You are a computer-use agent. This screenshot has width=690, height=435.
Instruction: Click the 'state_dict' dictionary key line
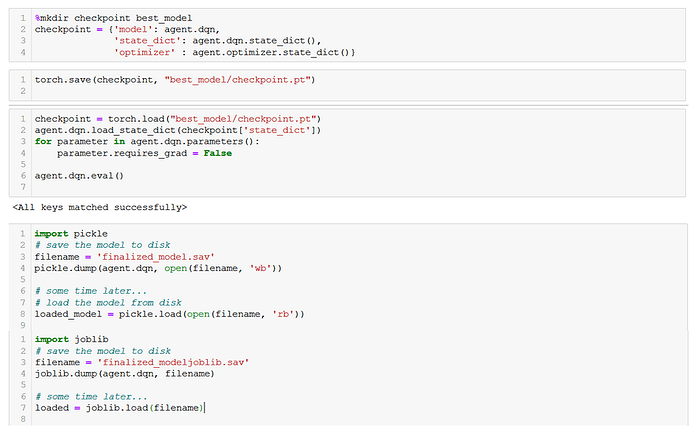(x=212, y=41)
